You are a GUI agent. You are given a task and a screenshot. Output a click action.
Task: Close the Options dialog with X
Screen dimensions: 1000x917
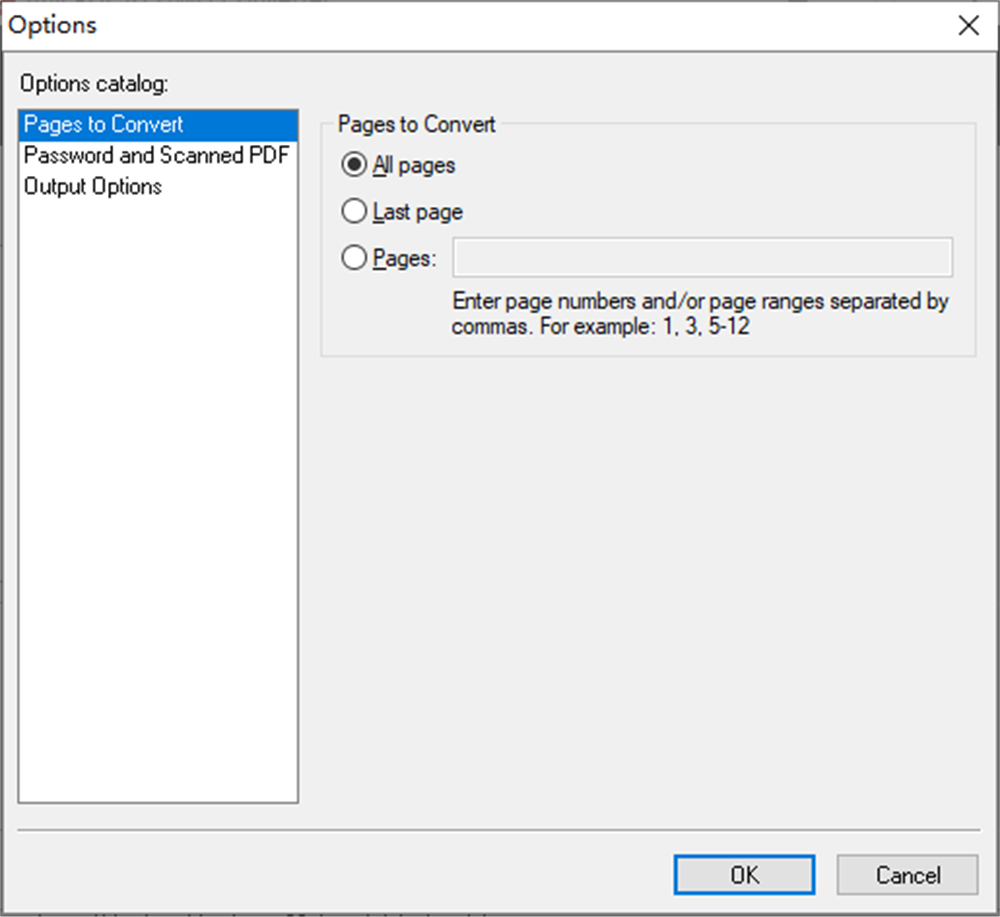(x=968, y=26)
